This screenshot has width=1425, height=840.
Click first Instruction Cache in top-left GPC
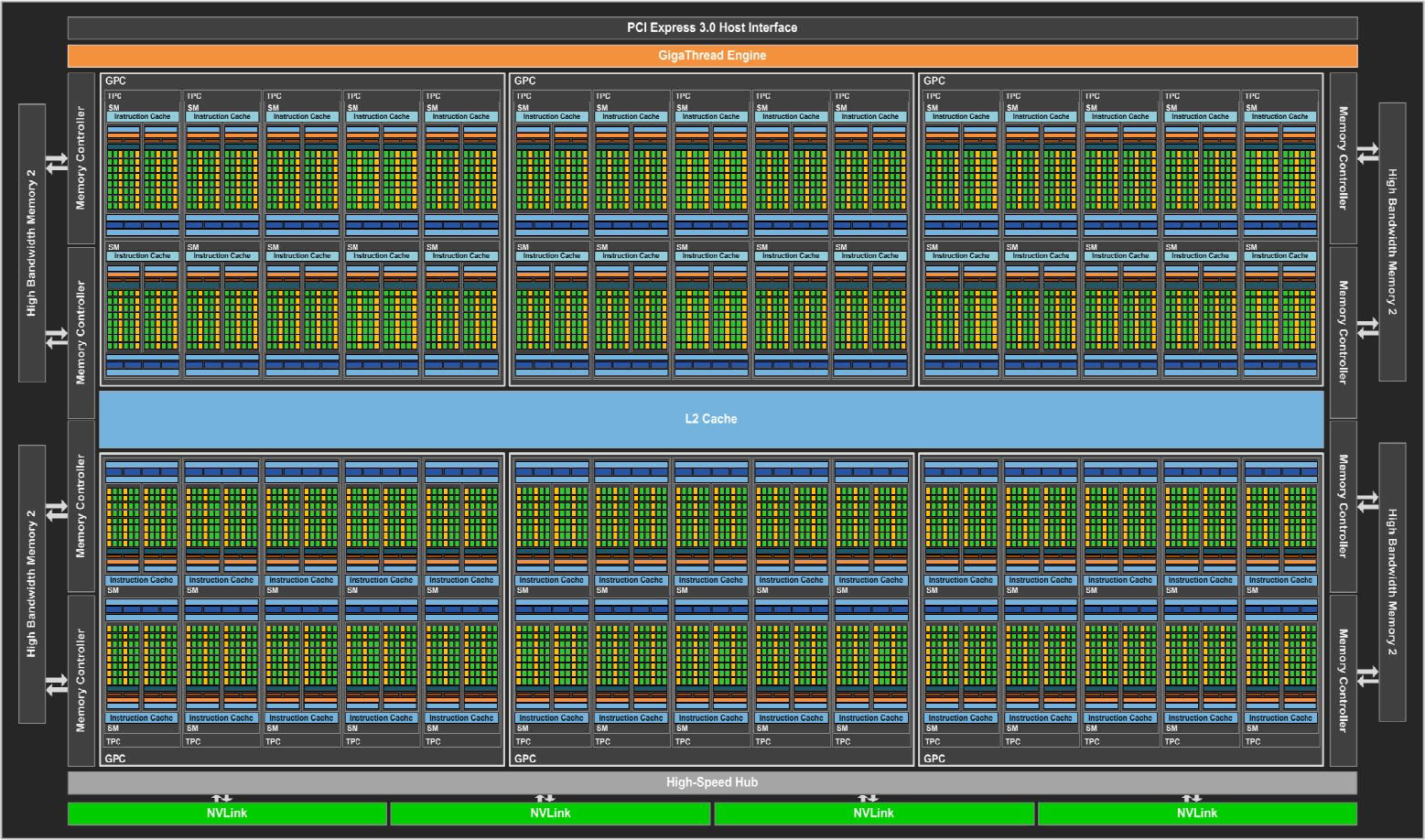[x=142, y=117]
